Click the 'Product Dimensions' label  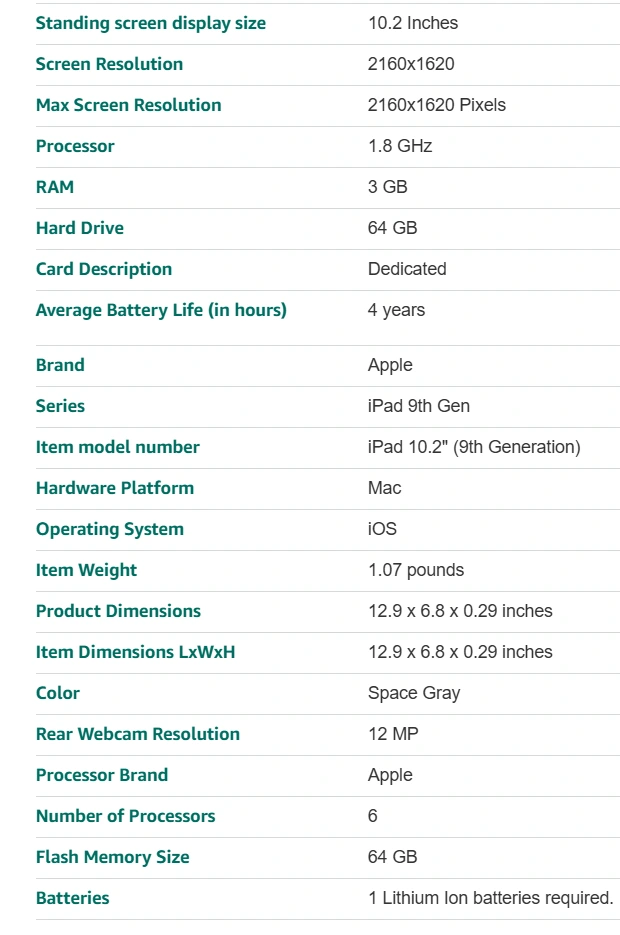tap(118, 611)
